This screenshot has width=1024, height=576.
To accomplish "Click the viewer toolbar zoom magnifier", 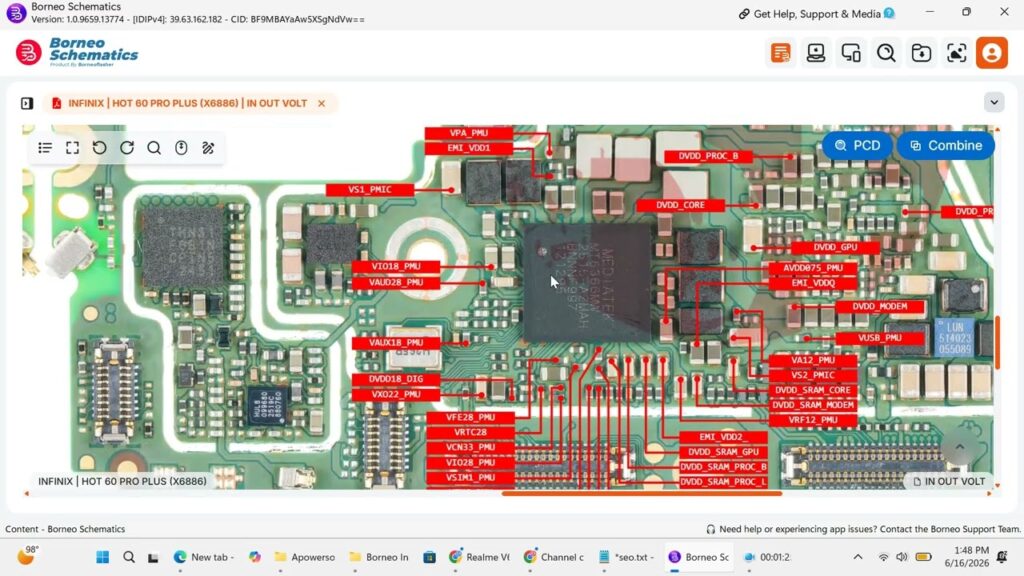I will point(154,148).
